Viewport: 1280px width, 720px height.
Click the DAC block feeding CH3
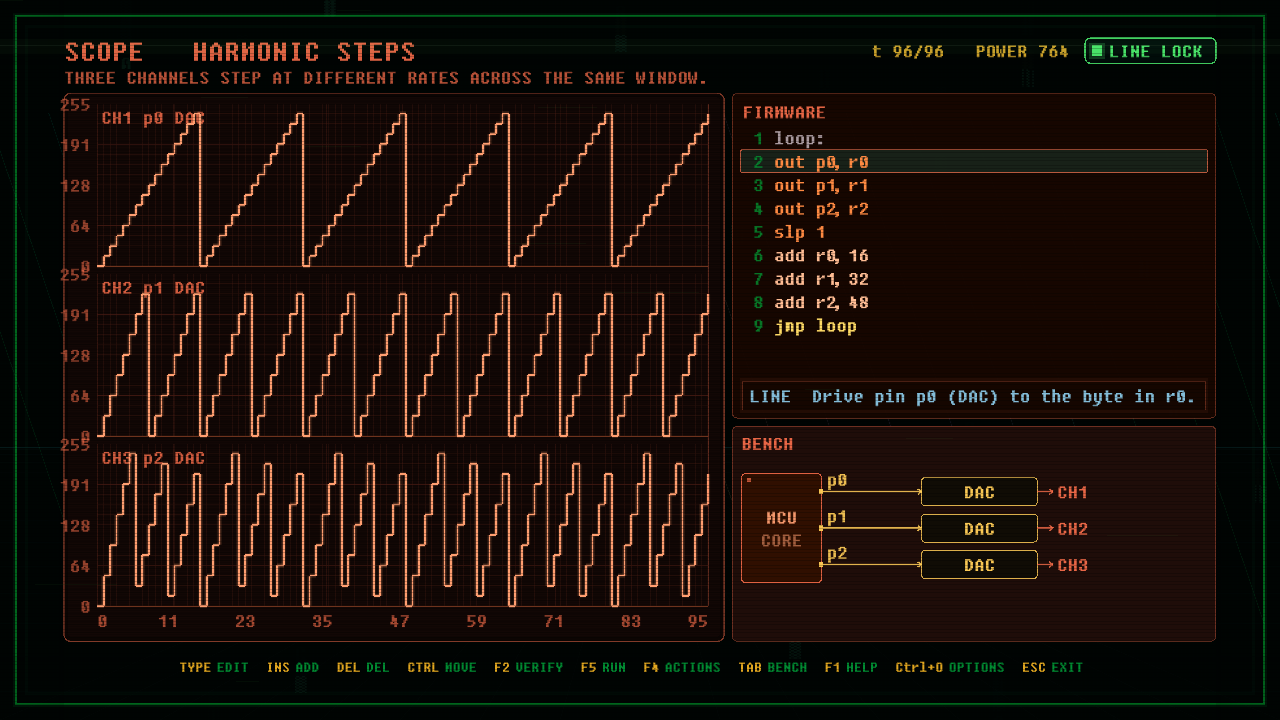(x=979, y=565)
